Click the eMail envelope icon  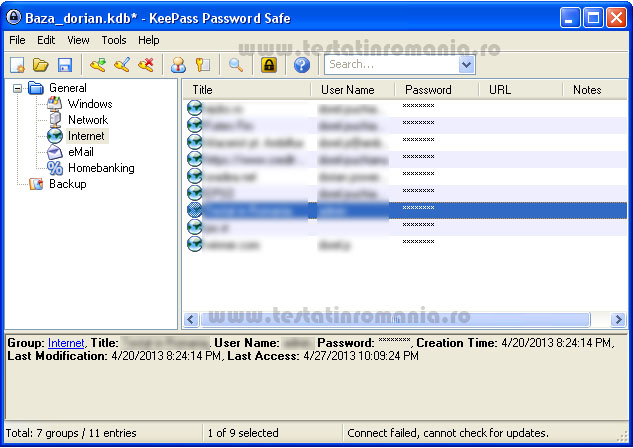[x=54, y=152]
